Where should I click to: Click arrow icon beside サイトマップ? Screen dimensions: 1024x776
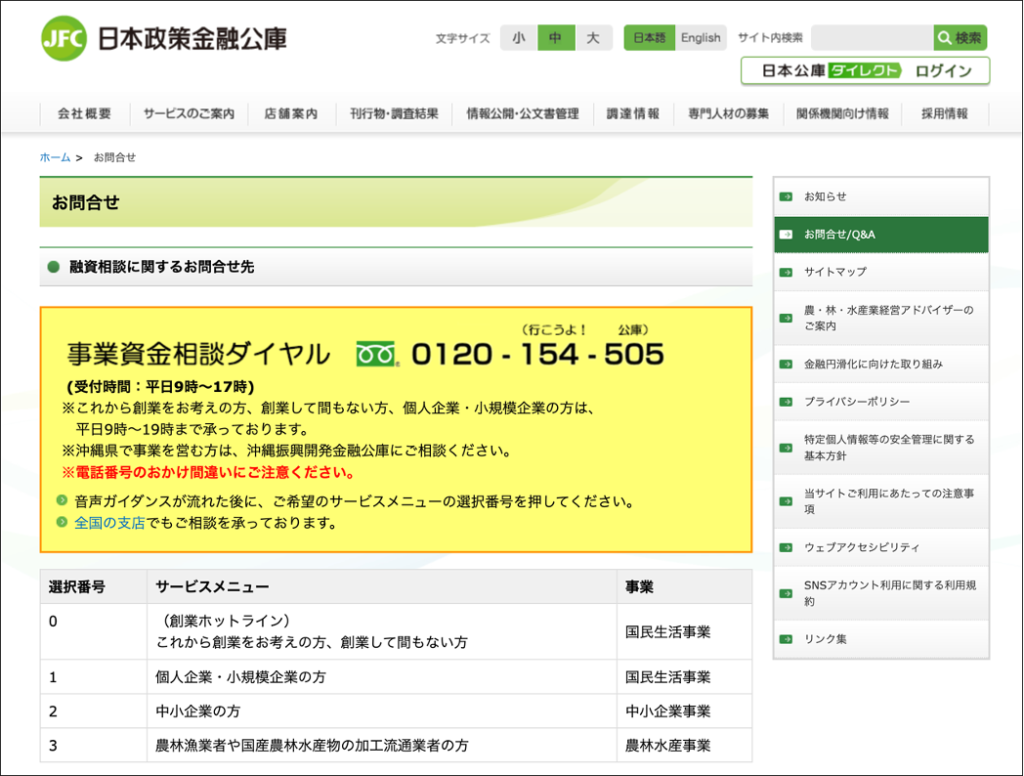pyautogui.click(x=787, y=272)
